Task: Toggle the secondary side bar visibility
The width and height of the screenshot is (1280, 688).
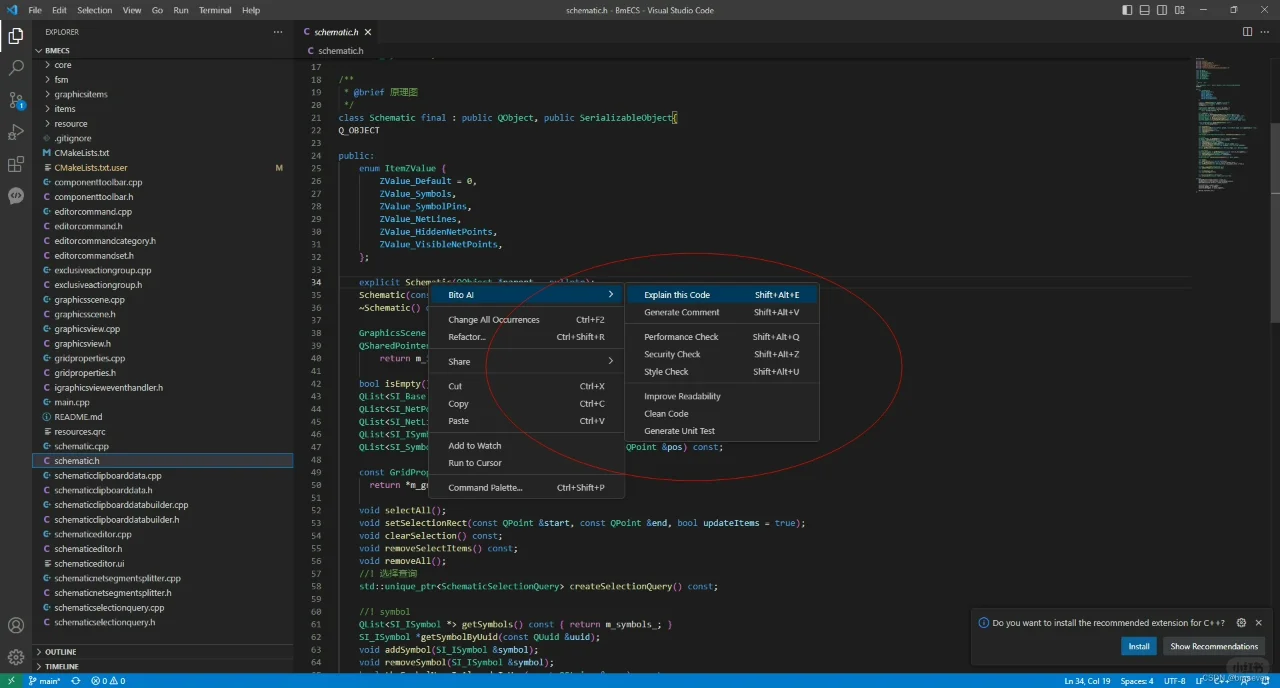Action: click(1162, 10)
